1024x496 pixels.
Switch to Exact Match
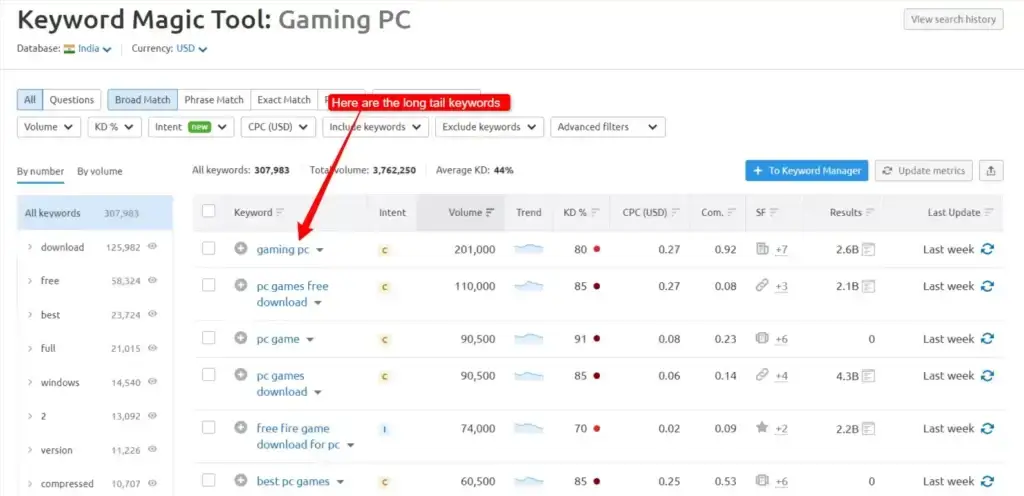click(283, 100)
